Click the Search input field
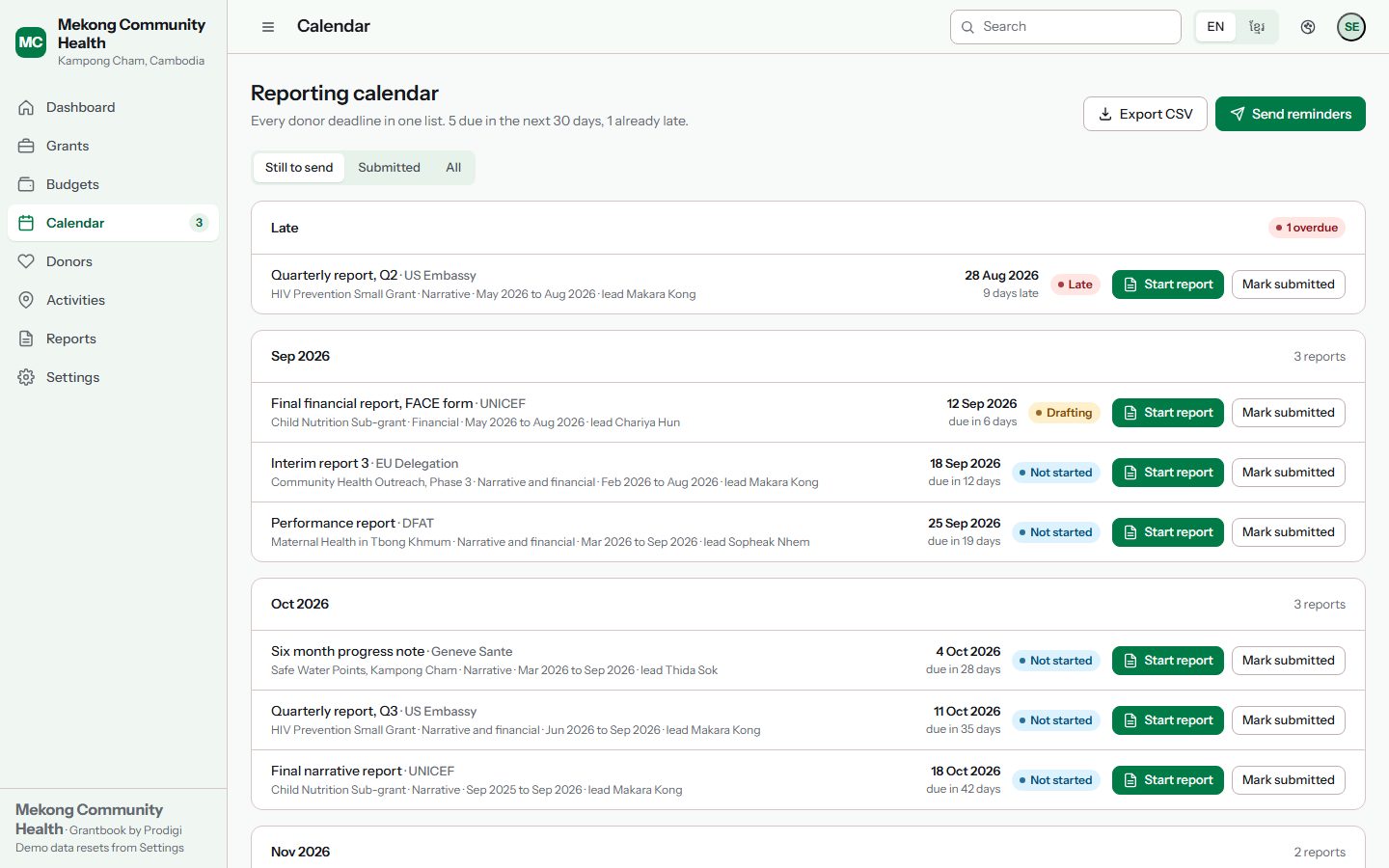Viewport: 1389px width, 868px height. 1066,27
